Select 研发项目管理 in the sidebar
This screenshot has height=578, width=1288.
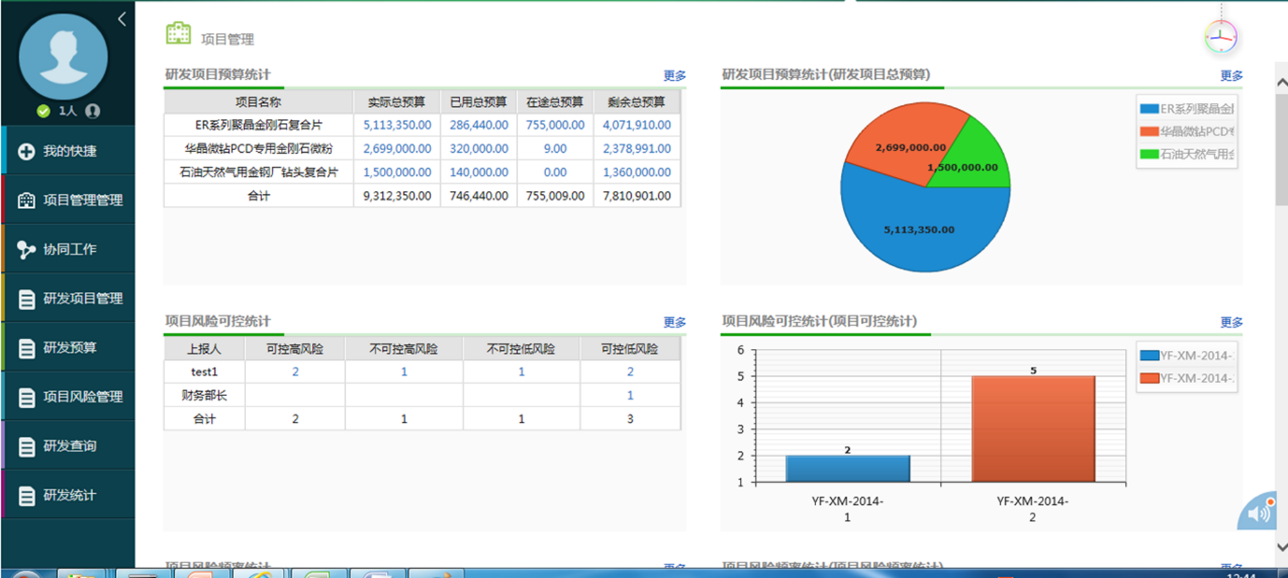click(x=82, y=298)
